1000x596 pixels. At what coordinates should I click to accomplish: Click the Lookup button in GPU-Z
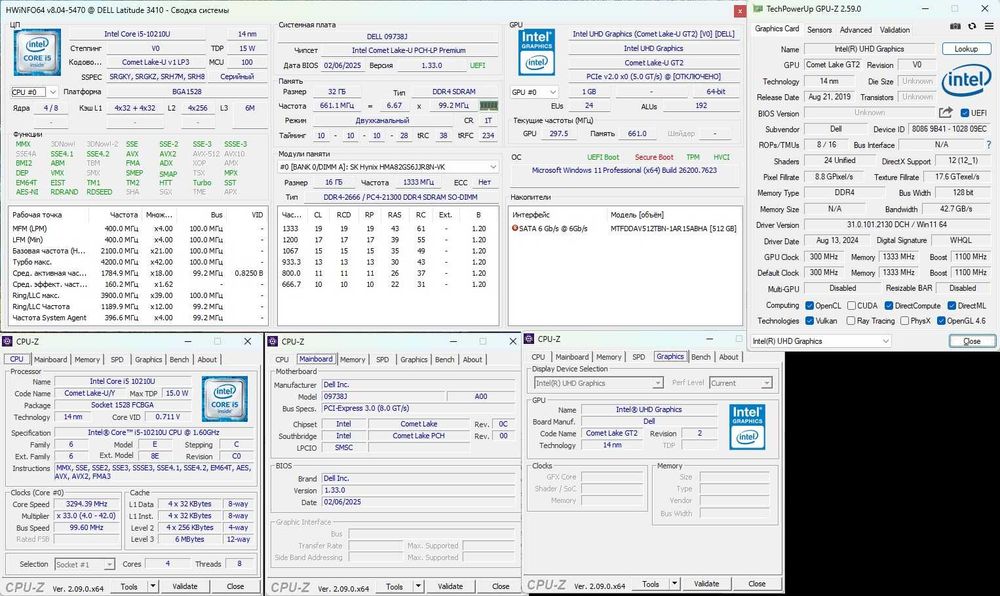coord(966,48)
